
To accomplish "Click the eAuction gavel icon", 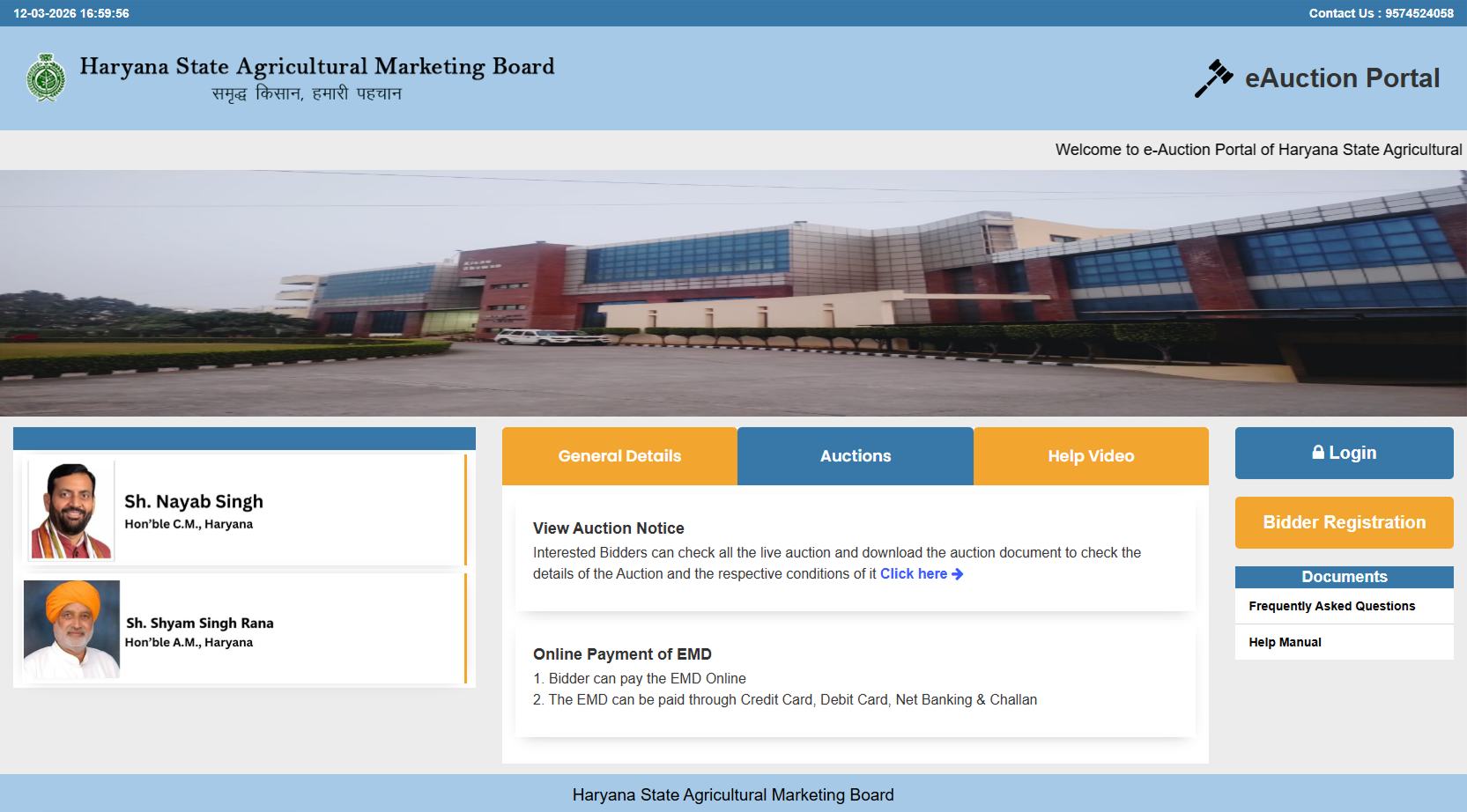I will point(1213,78).
